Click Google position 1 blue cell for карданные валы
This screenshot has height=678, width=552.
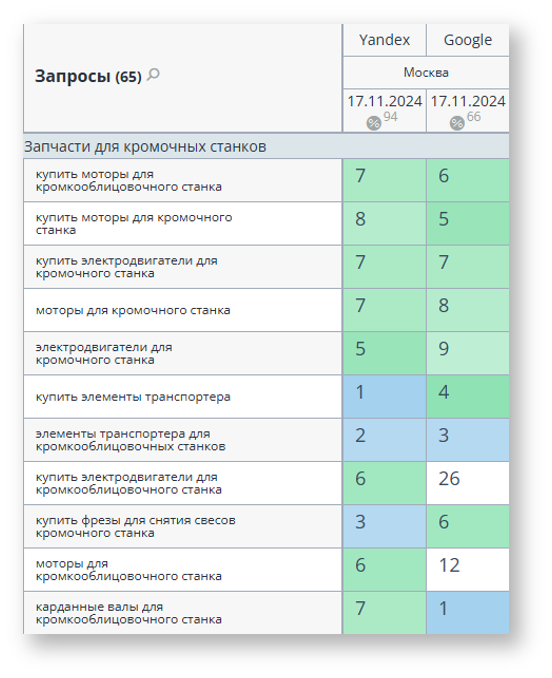[x=468, y=613]
